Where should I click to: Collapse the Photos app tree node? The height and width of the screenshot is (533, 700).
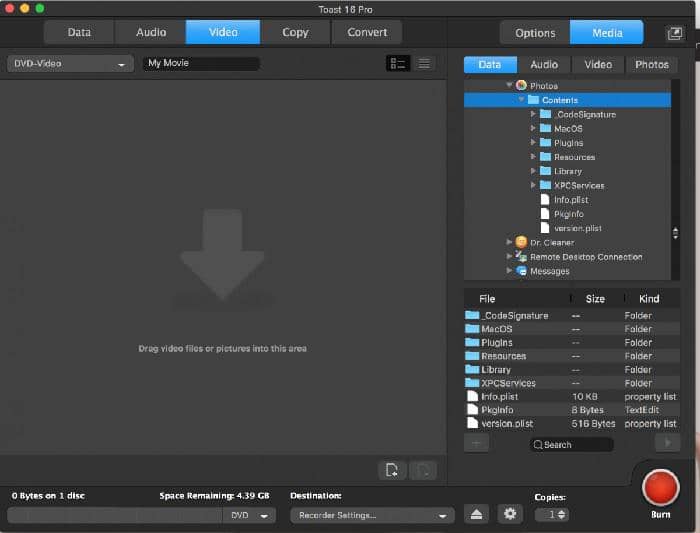509,85
